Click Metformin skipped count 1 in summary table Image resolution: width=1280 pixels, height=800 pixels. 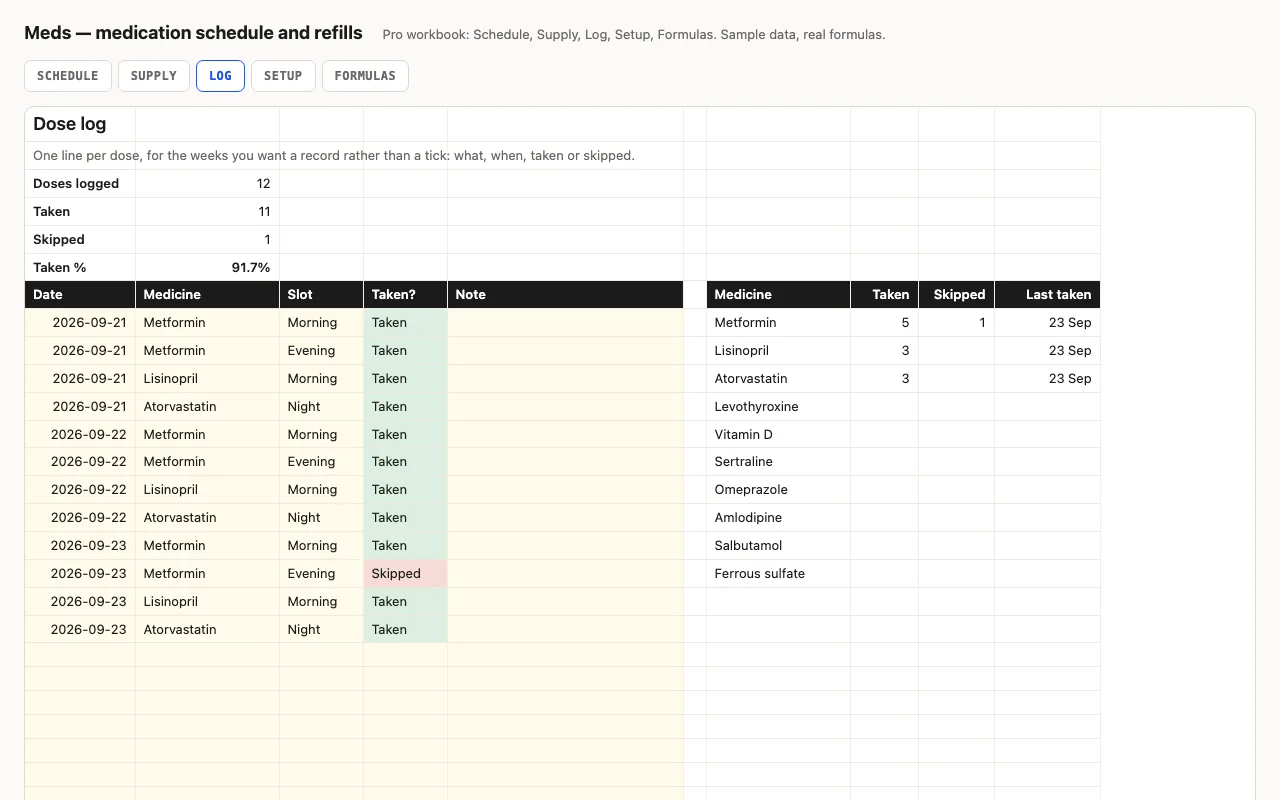(x=956, y=323)
